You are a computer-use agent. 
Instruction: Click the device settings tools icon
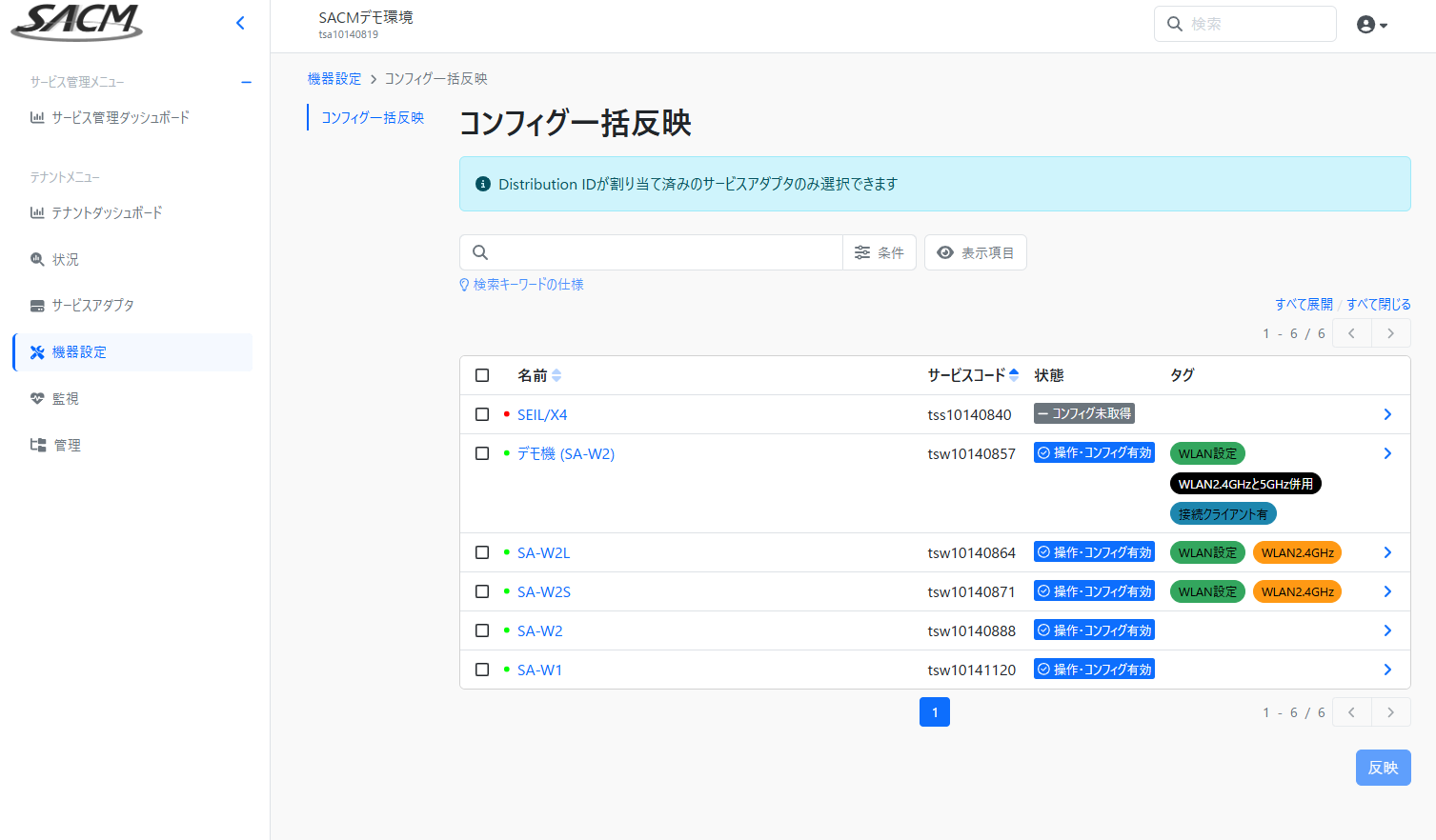pos(37,352)
